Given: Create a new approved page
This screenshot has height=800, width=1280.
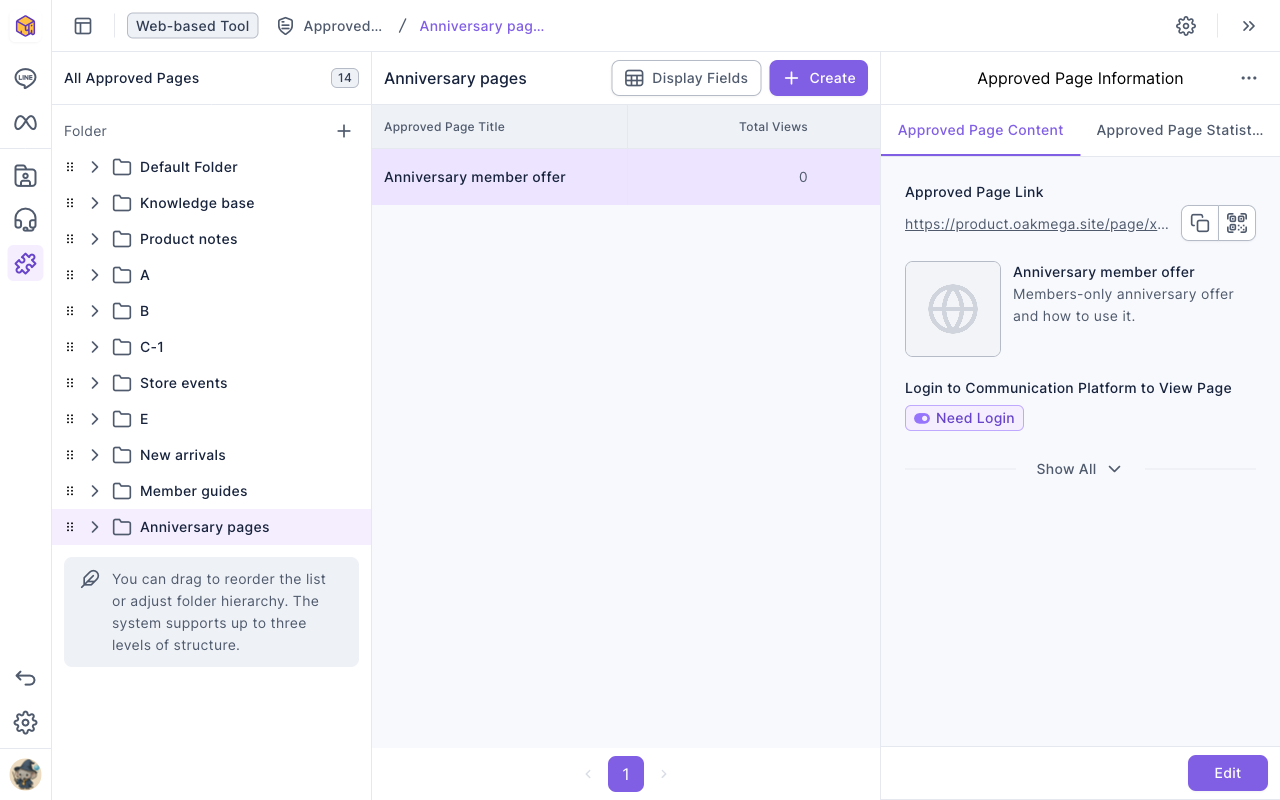Looking at the screenshot, I should click(818, 78).
